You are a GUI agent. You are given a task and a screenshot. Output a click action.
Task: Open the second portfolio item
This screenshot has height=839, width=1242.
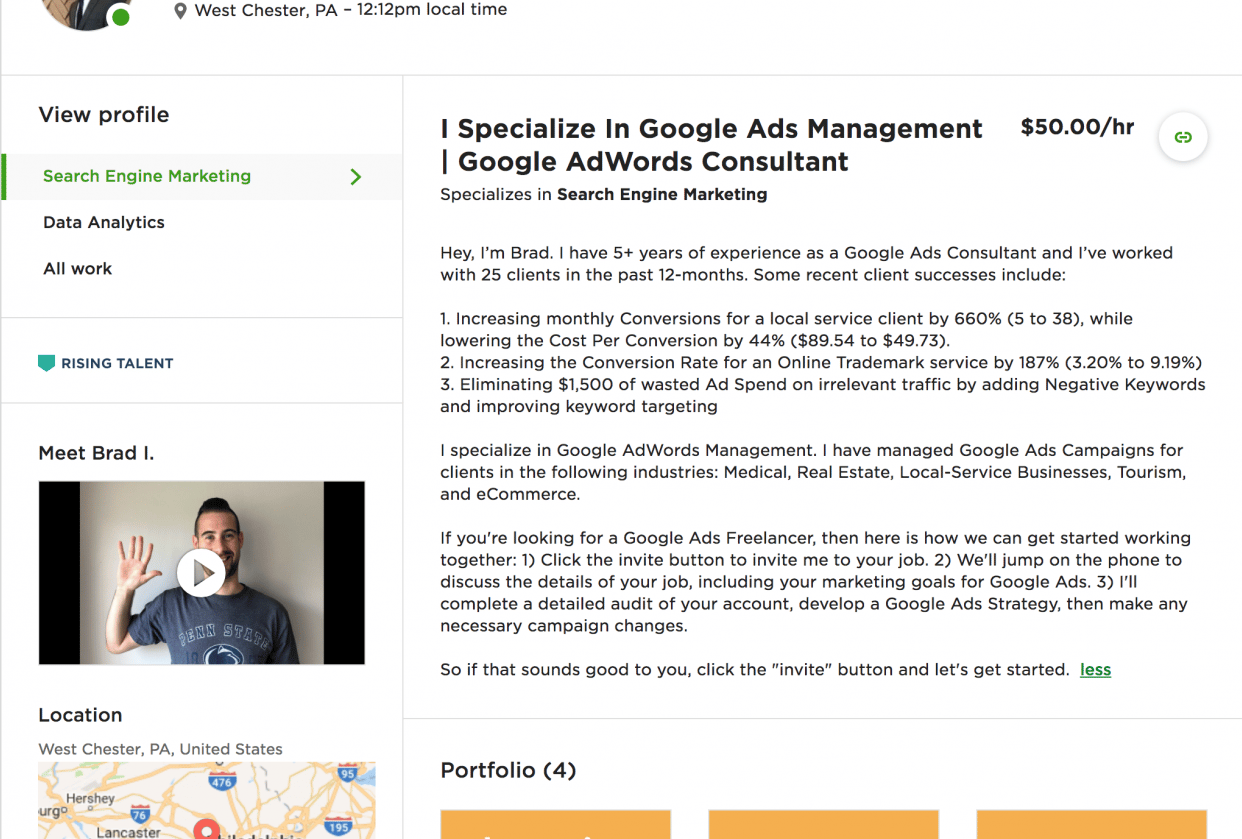click(x=823, y=825)
